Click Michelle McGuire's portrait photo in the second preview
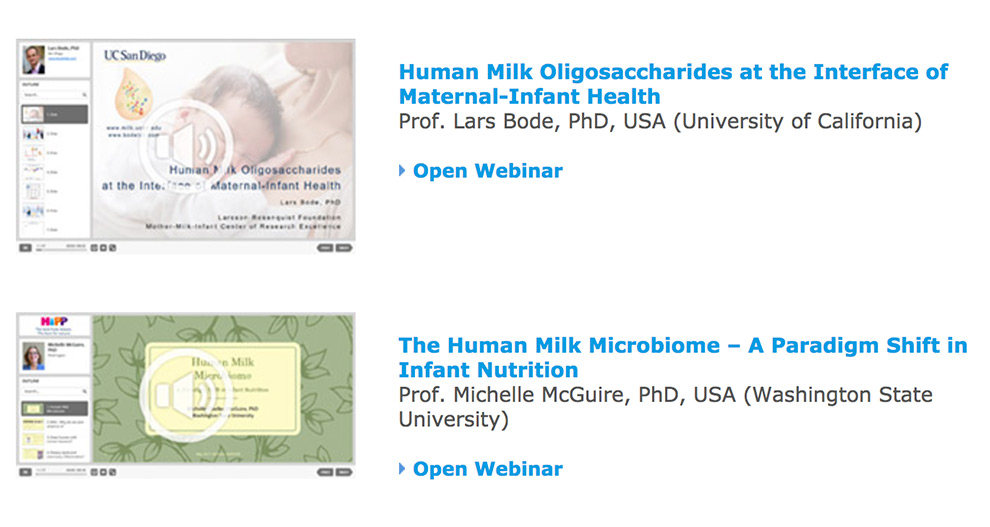990x527 pixels. [33, 356]
